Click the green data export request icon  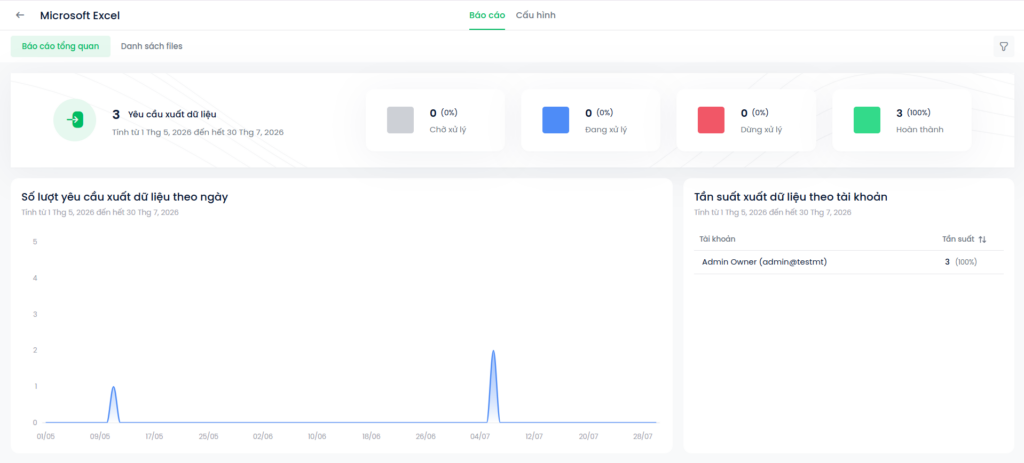pyautogui.click(x=74, y=120)
